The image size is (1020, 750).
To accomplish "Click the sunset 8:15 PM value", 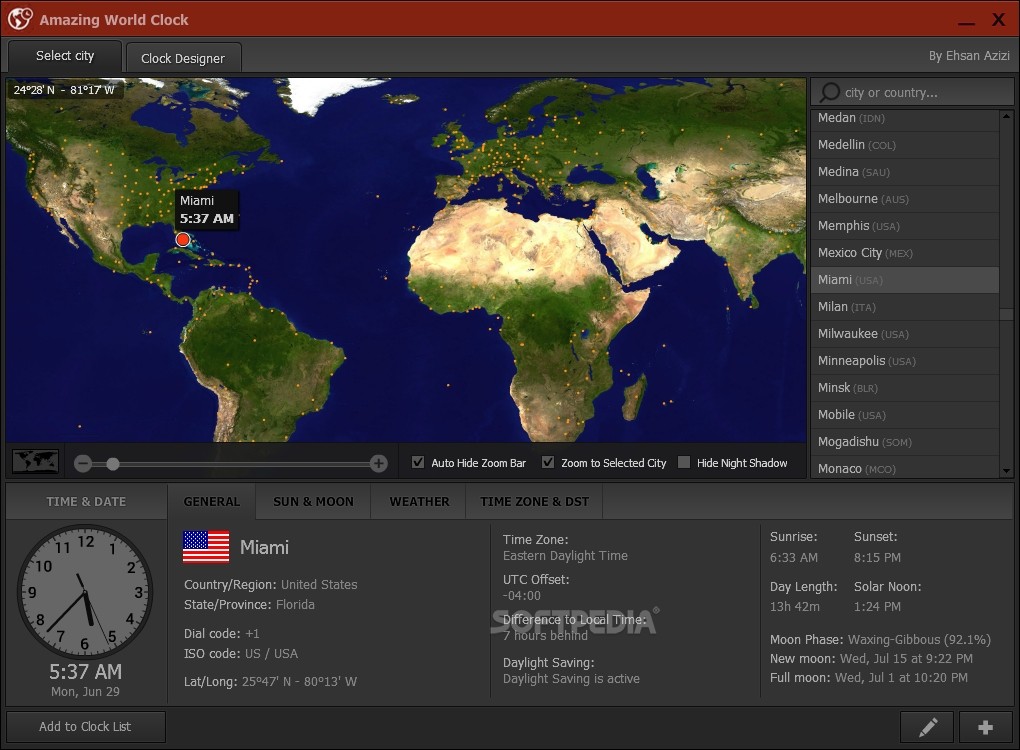I will point(878,557).
